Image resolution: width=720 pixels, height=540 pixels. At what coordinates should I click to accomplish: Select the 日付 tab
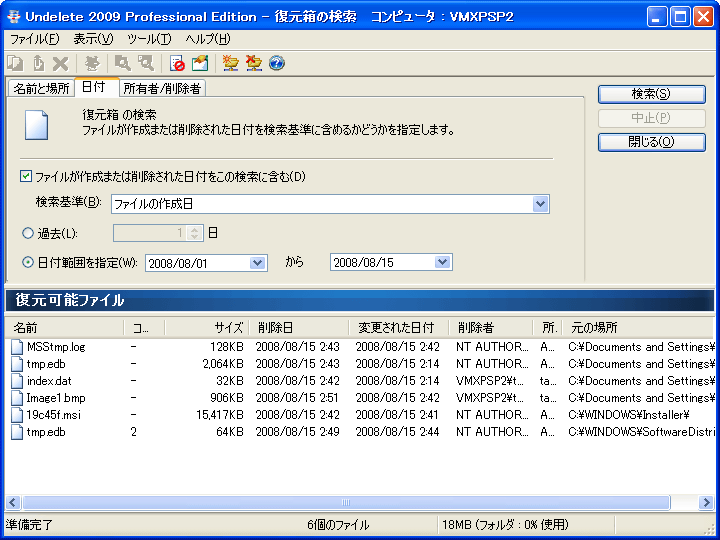tap(96, 87)
